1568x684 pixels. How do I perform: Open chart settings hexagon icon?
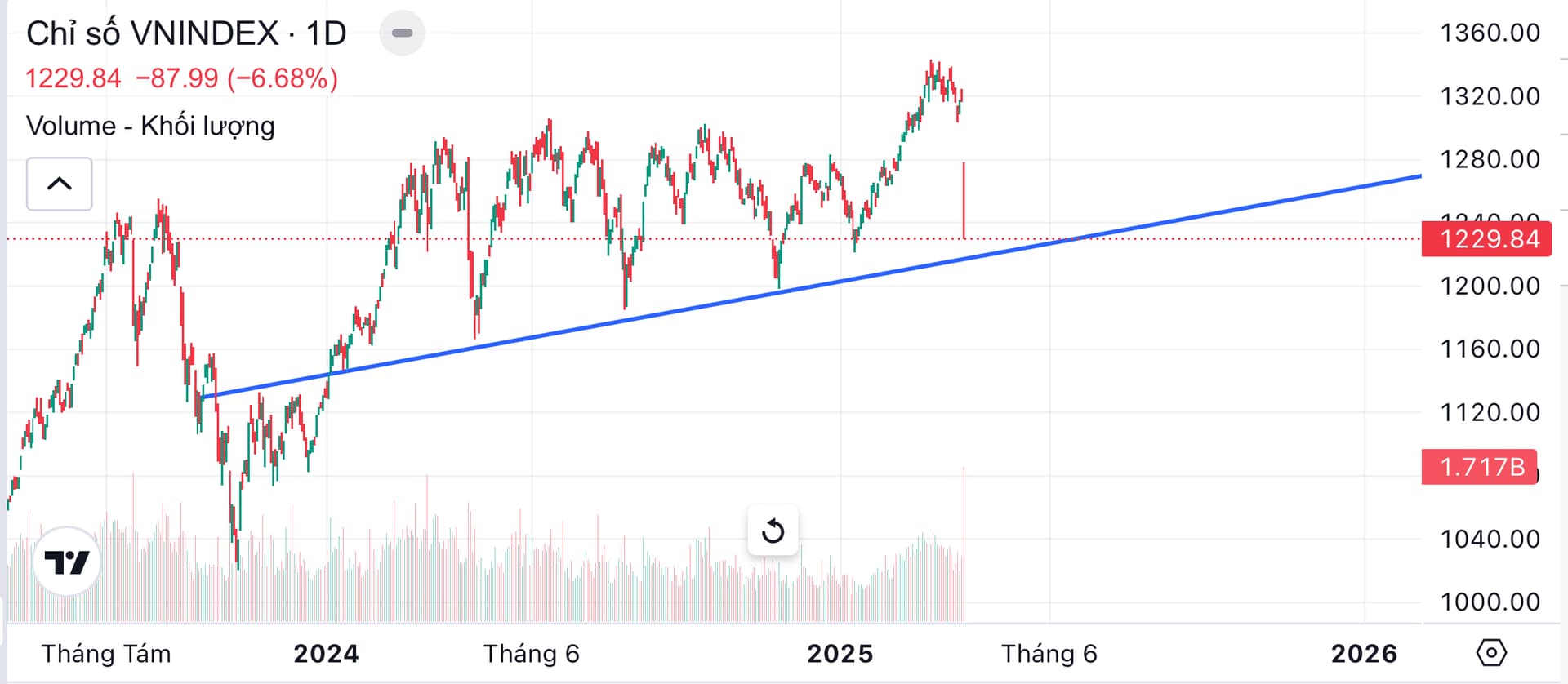pyautogui.click(x=1491, y=653)
